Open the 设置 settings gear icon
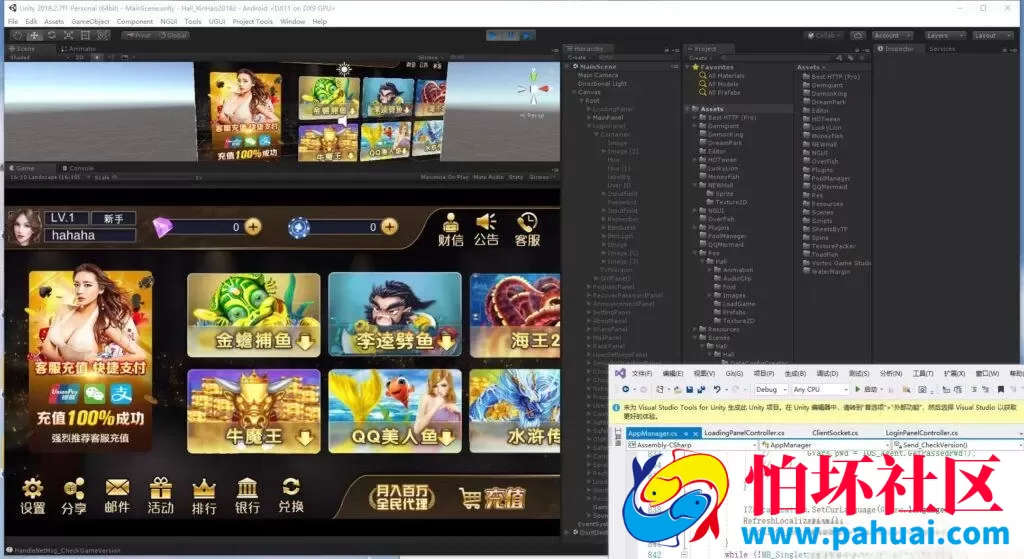The height and width of the screenshot is (559, 1024). point(33,496)
